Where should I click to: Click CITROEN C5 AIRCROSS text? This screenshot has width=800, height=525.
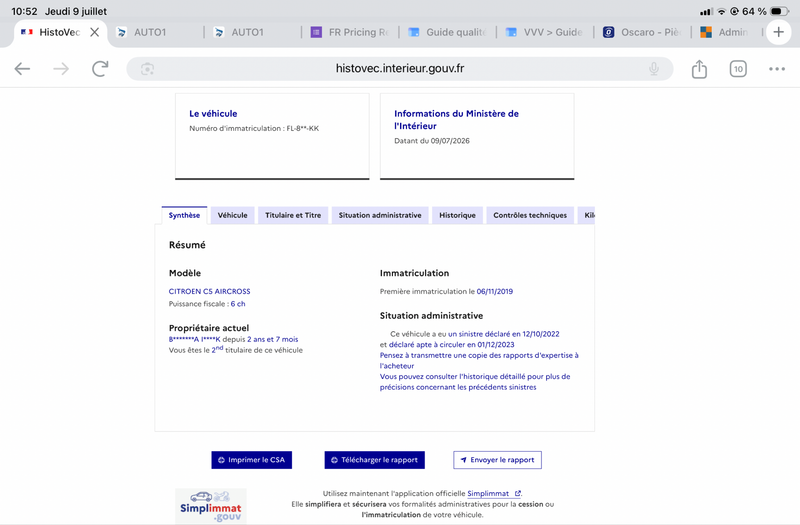[210, 291]
